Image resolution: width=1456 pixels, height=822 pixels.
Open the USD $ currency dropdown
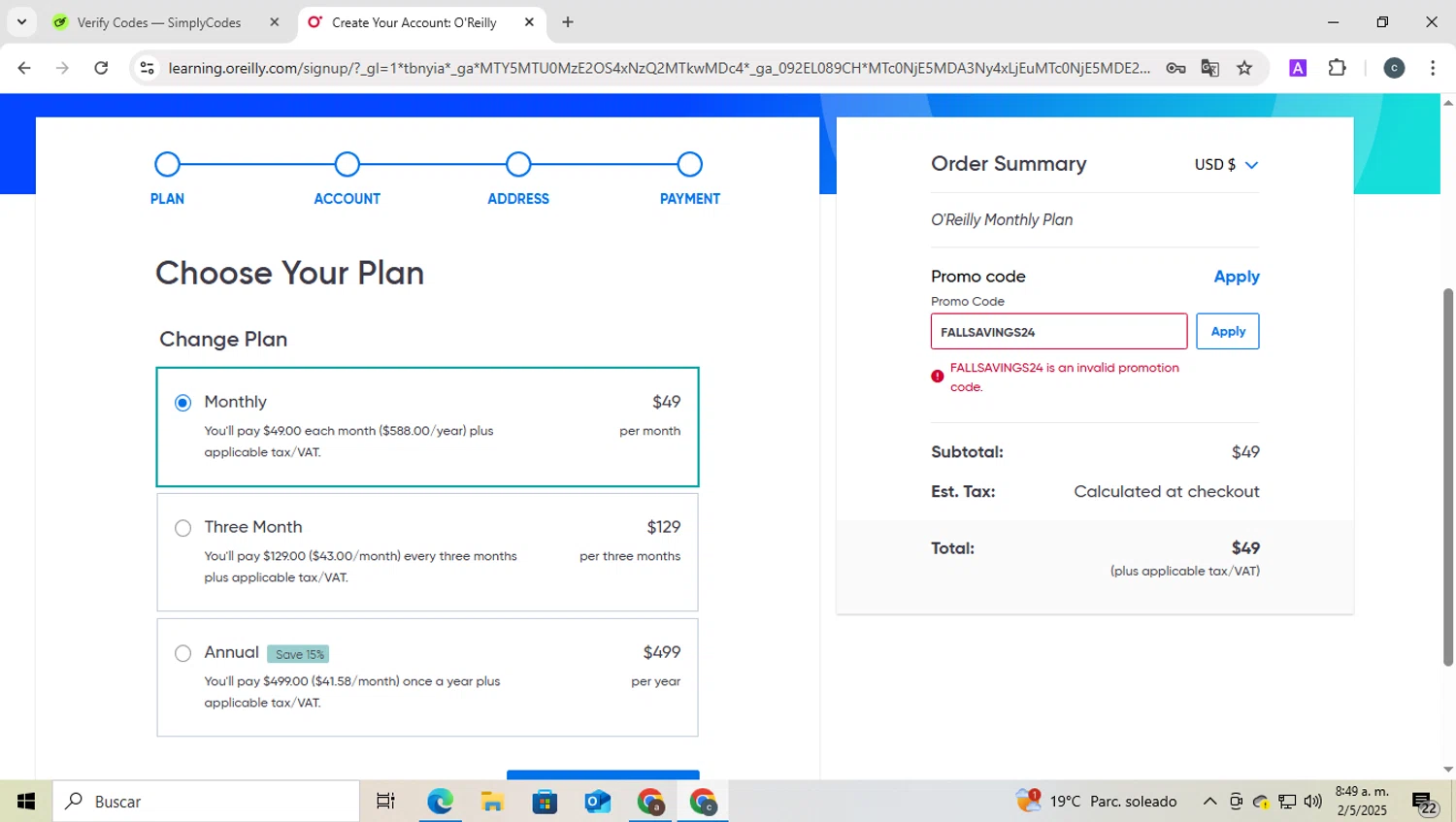point(1226,165)
